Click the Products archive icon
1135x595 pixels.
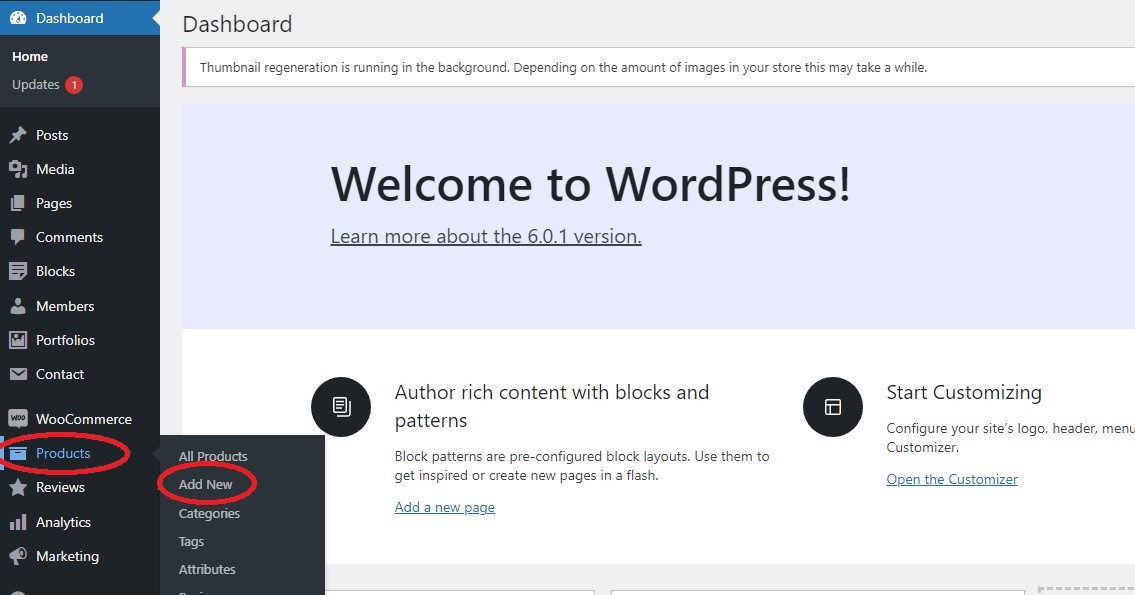pos(18,454)
